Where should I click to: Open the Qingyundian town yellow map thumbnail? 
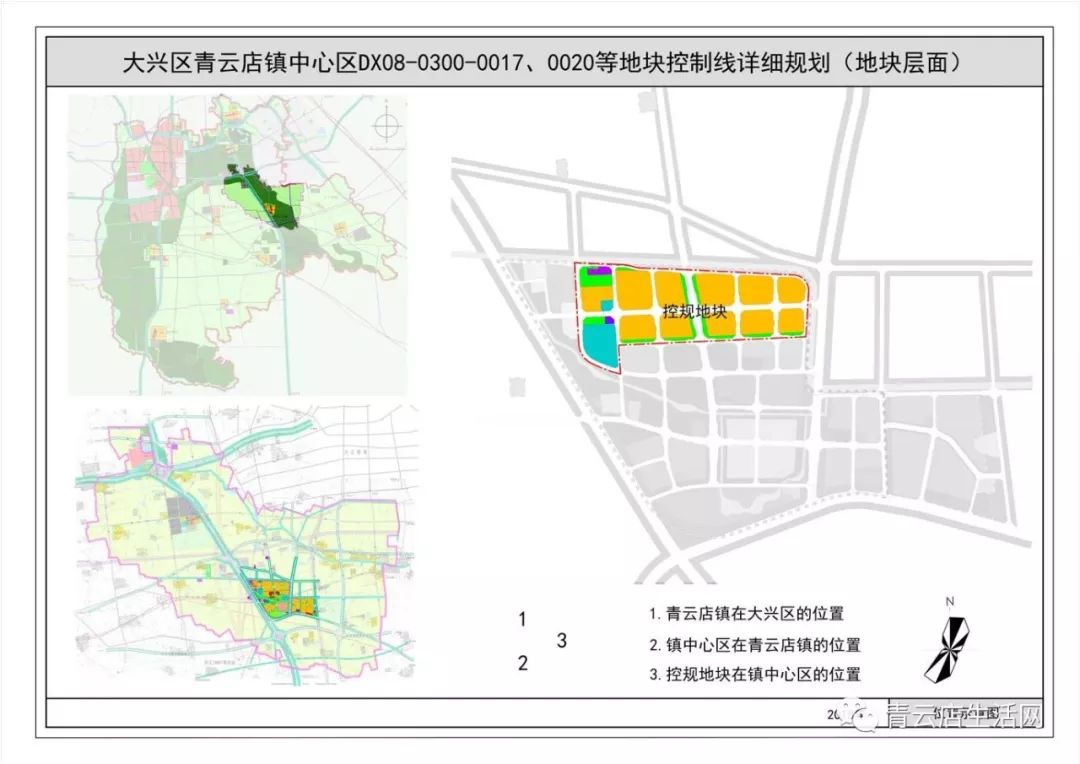tap(246, 546)
